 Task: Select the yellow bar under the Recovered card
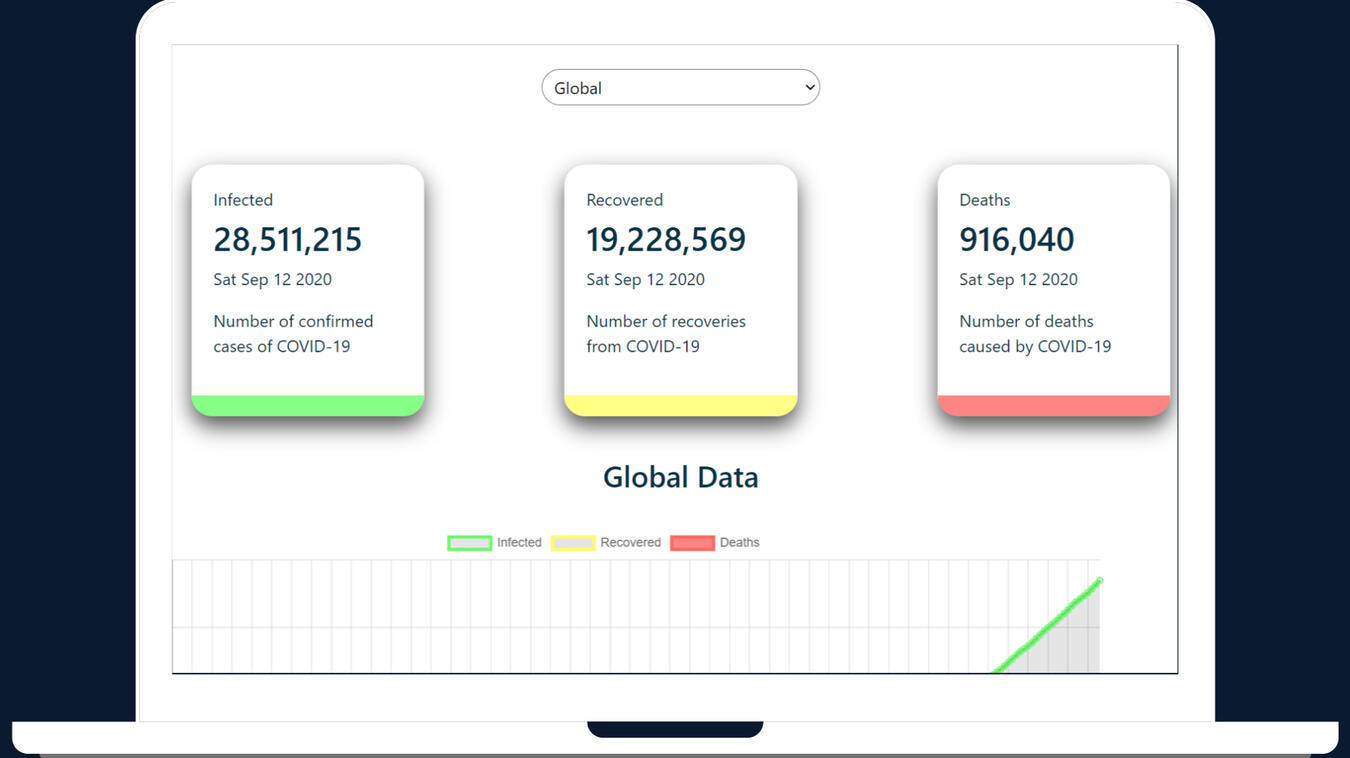click(680, 404)
